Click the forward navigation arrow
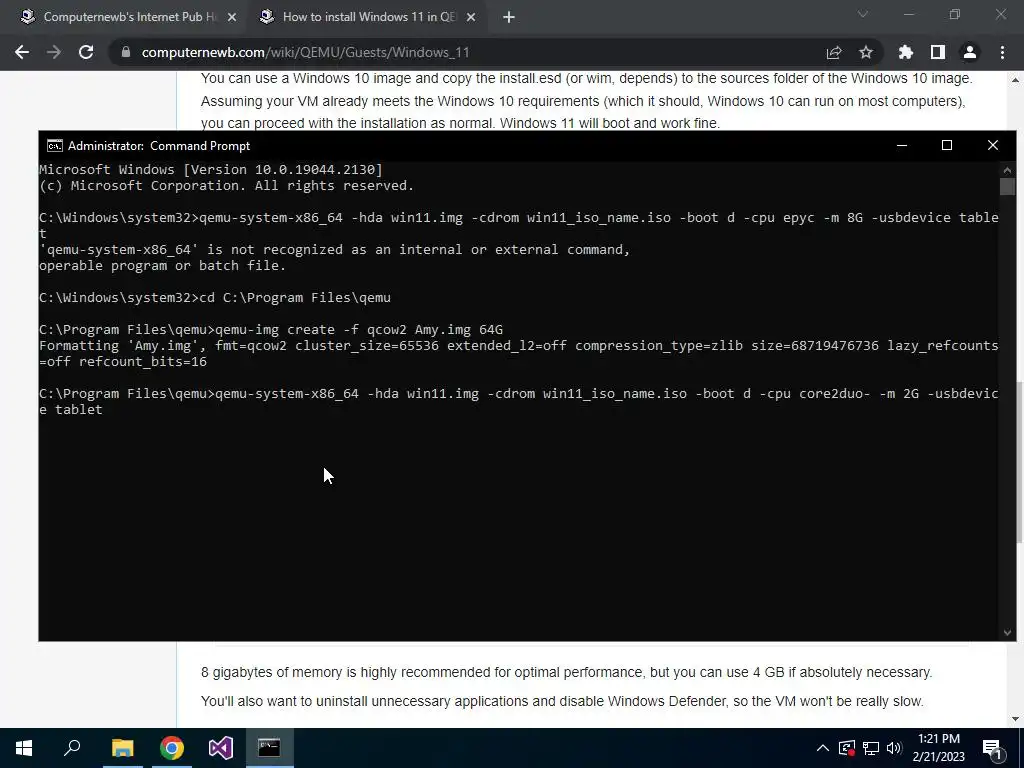 pos(54,52)
